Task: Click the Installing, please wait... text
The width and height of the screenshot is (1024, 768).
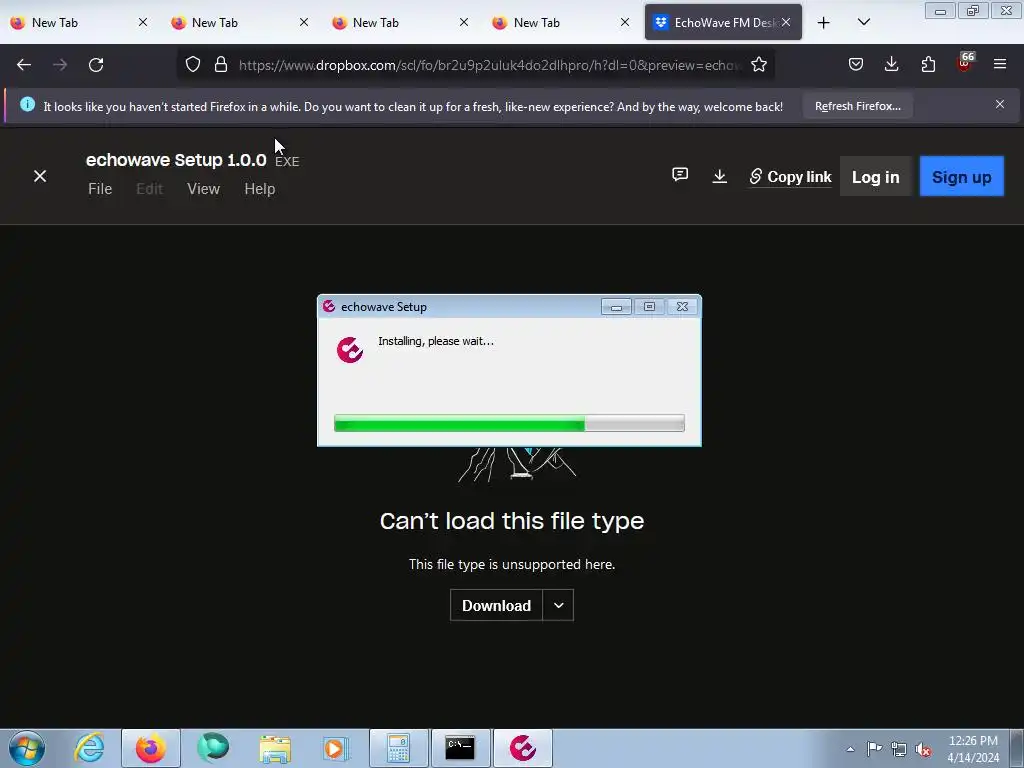Action: (436, 341)
